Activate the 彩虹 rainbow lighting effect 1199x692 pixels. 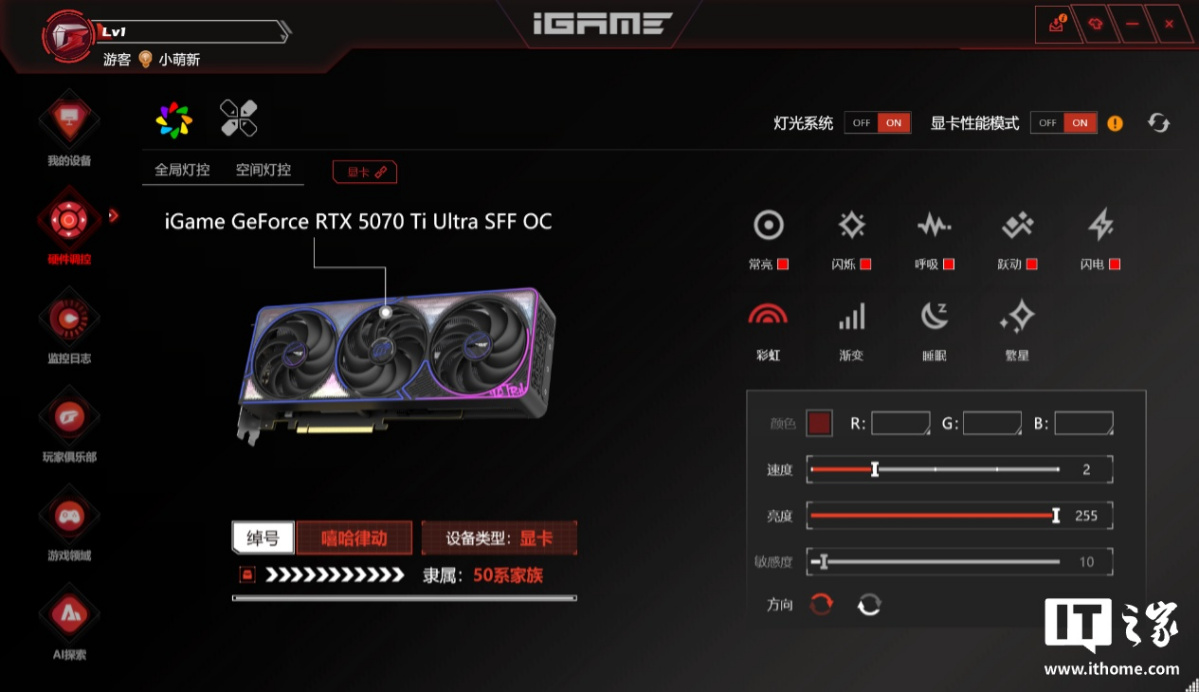[768, 315]
